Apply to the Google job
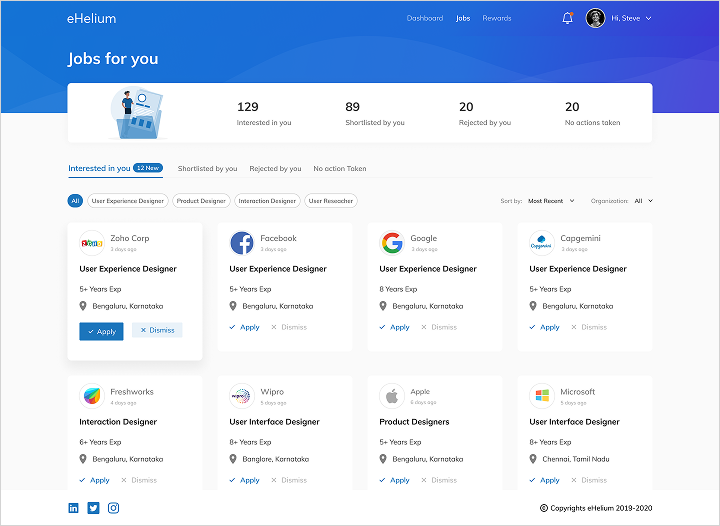The image size is (720, 526). [394, 327]
